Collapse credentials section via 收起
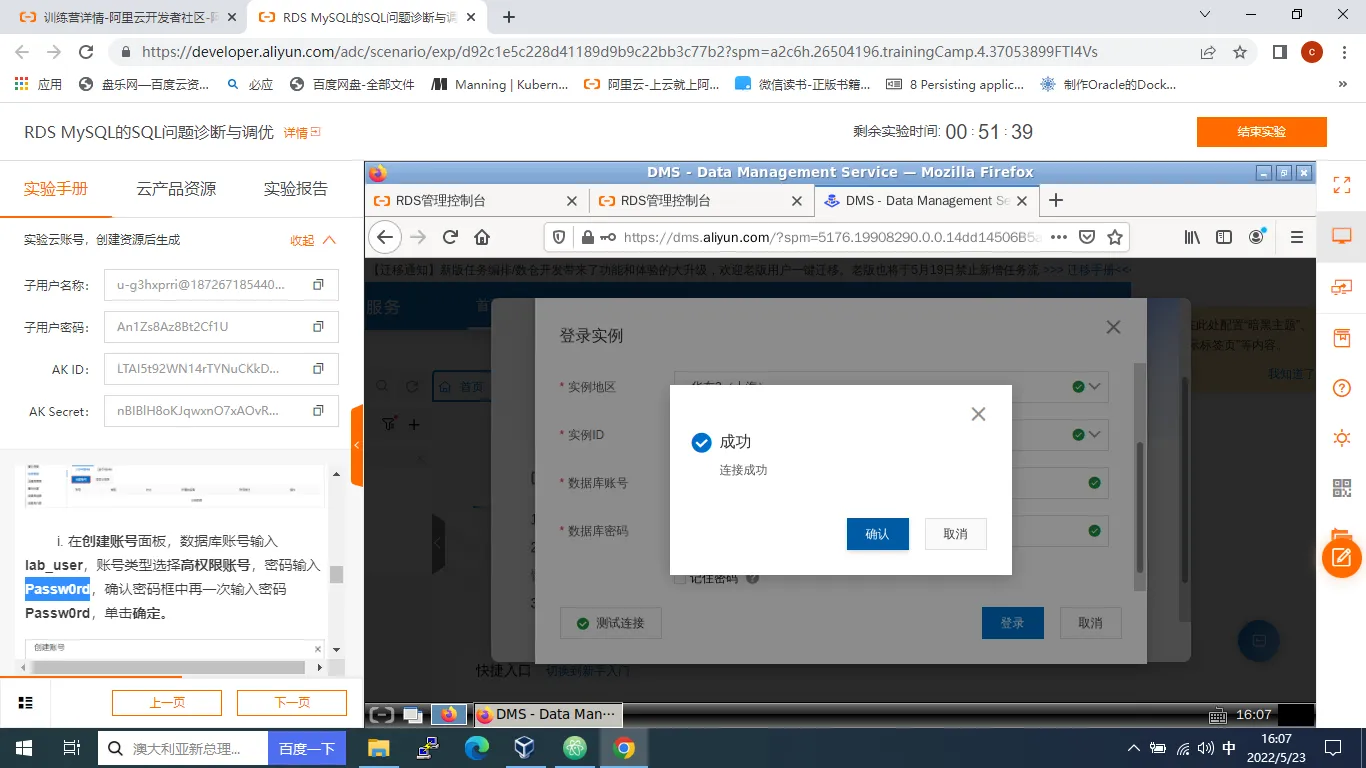The height and width of the screenshot is (768, 1366). pyautogui.click(x=313, y=240)
